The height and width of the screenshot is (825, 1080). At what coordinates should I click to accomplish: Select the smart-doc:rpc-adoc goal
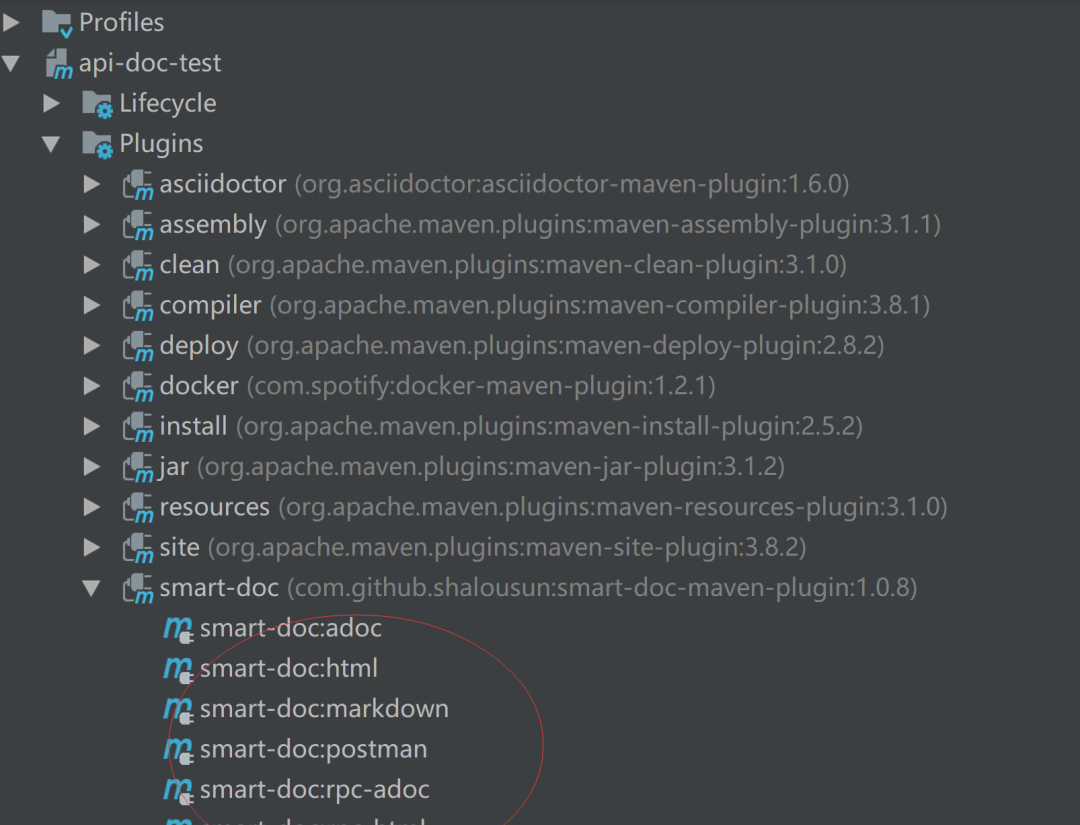[x=315, y=790]
